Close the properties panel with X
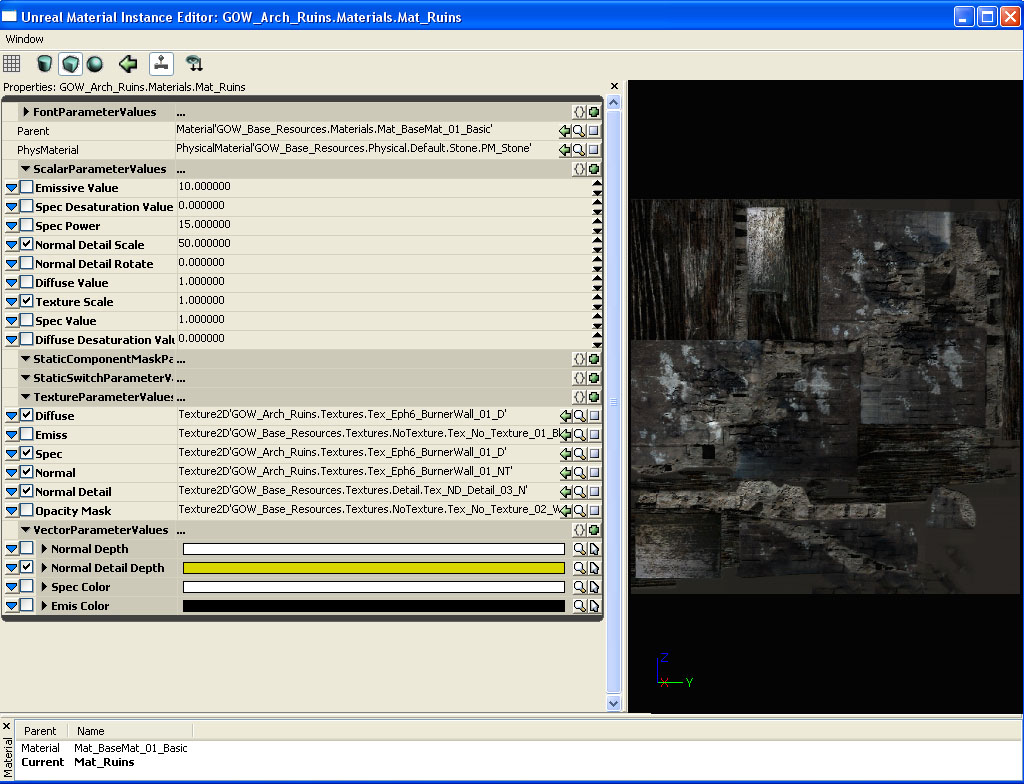 coord(614,86)
